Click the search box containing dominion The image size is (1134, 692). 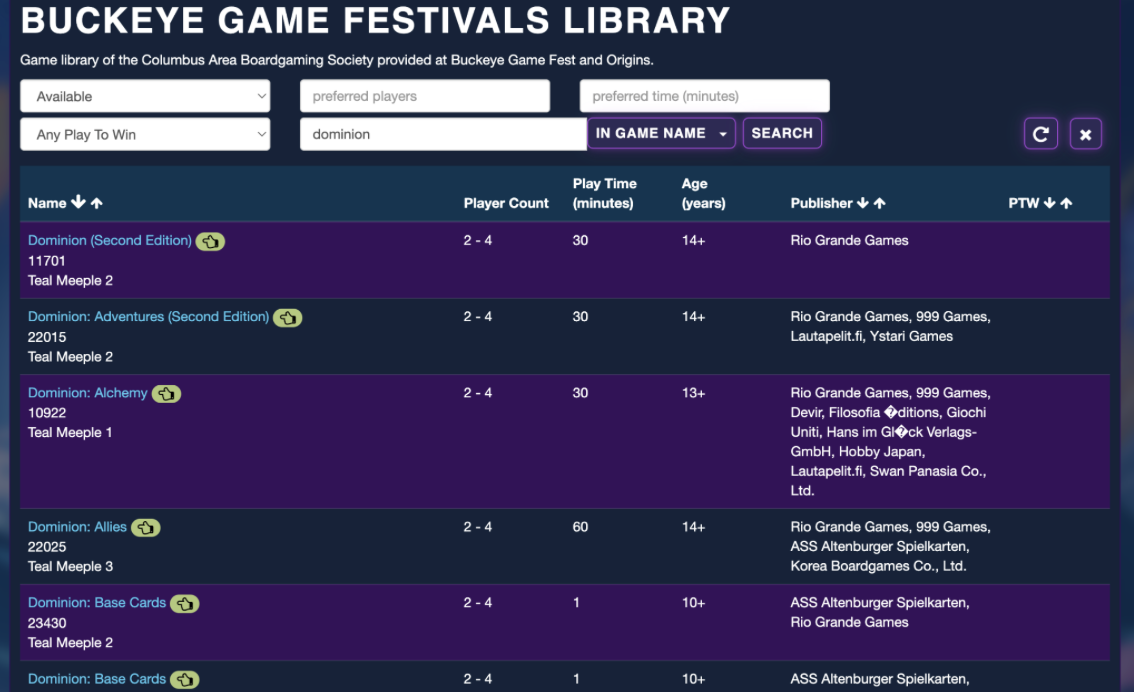click(443, 134)
